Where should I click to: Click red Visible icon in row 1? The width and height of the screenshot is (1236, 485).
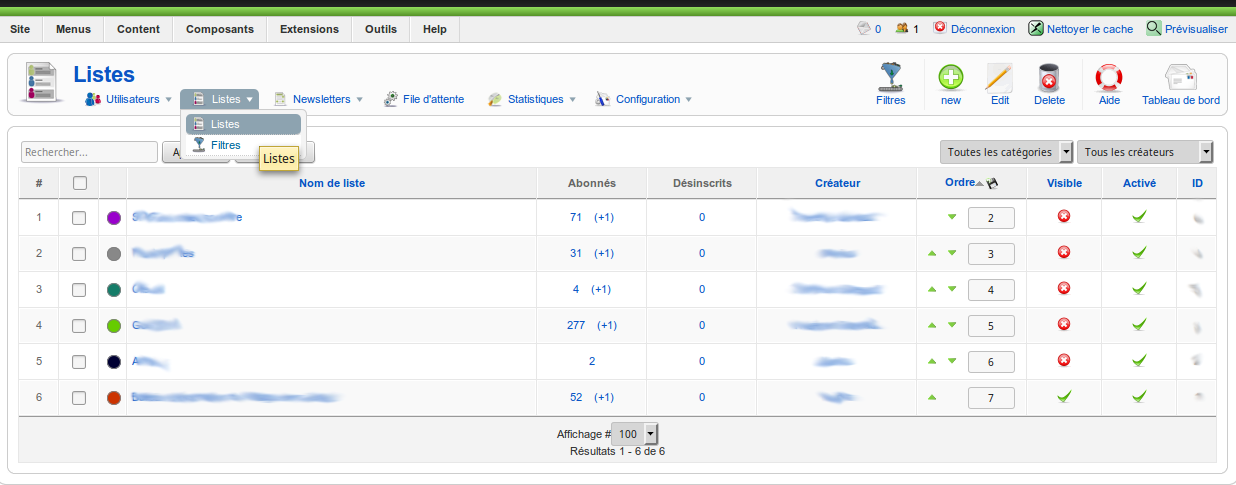point(1064,216)
